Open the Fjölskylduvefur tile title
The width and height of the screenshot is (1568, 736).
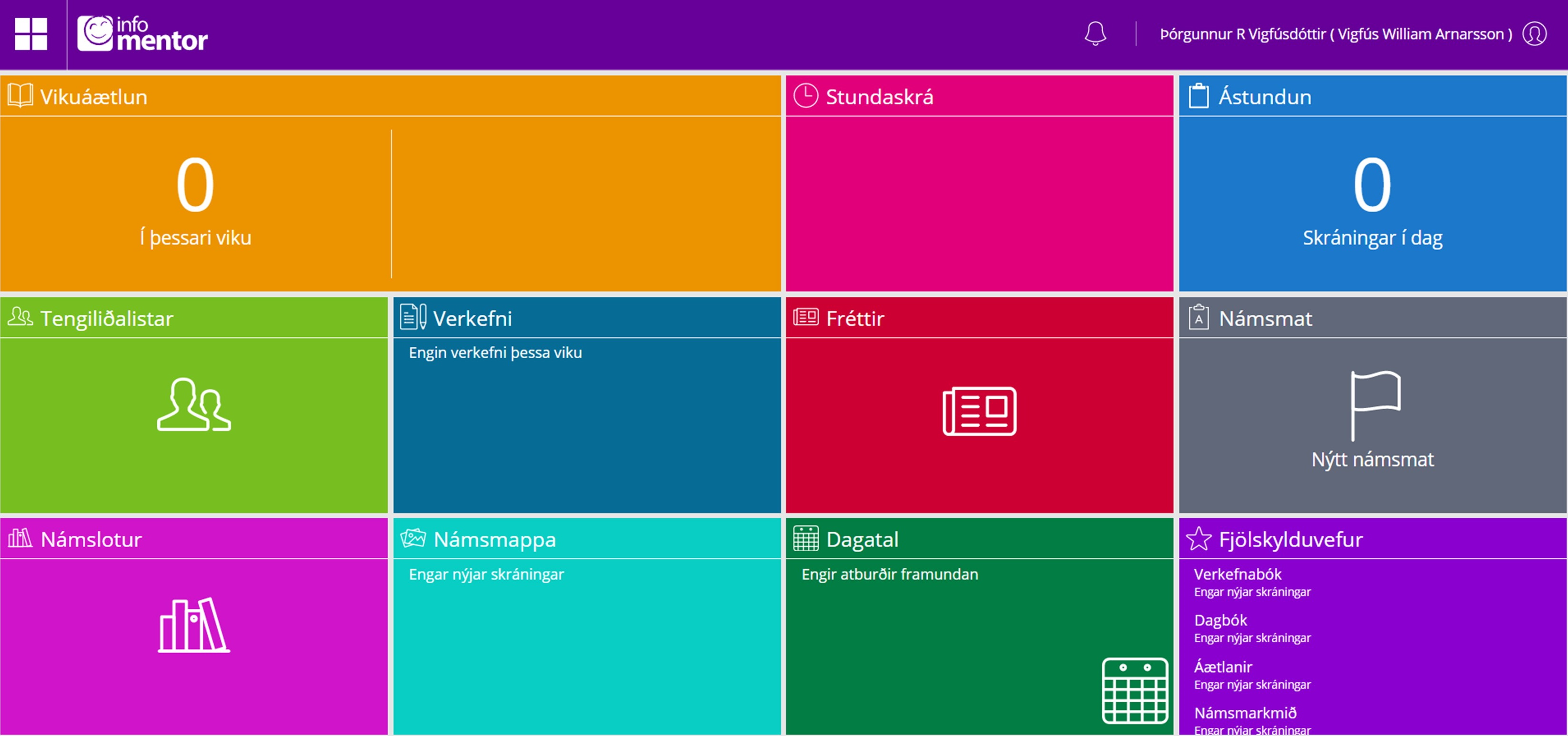tap(1291, 539)
